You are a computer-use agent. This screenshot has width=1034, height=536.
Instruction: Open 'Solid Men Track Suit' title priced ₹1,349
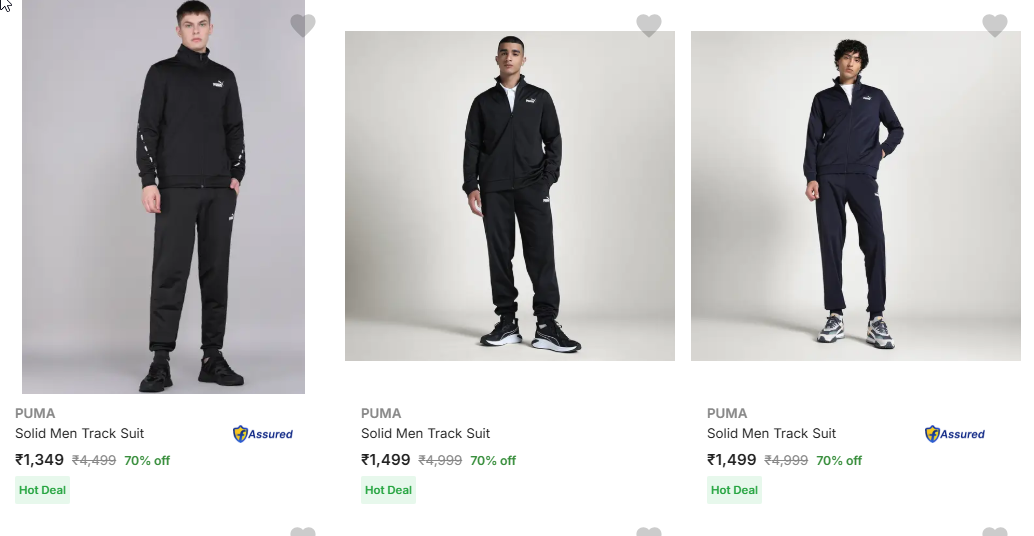coord(80,433)
